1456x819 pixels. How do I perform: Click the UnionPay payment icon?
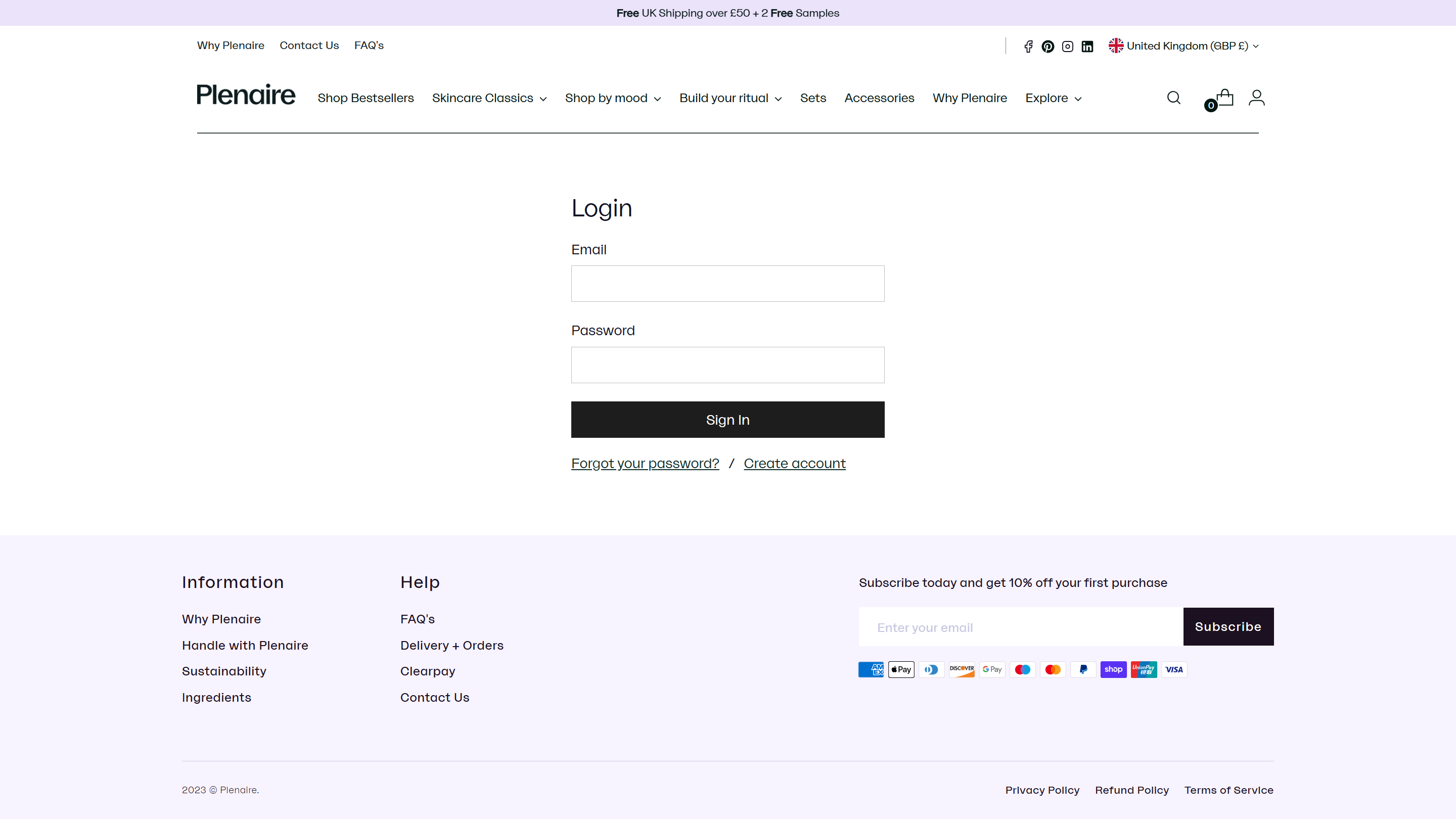(1144, 669)
